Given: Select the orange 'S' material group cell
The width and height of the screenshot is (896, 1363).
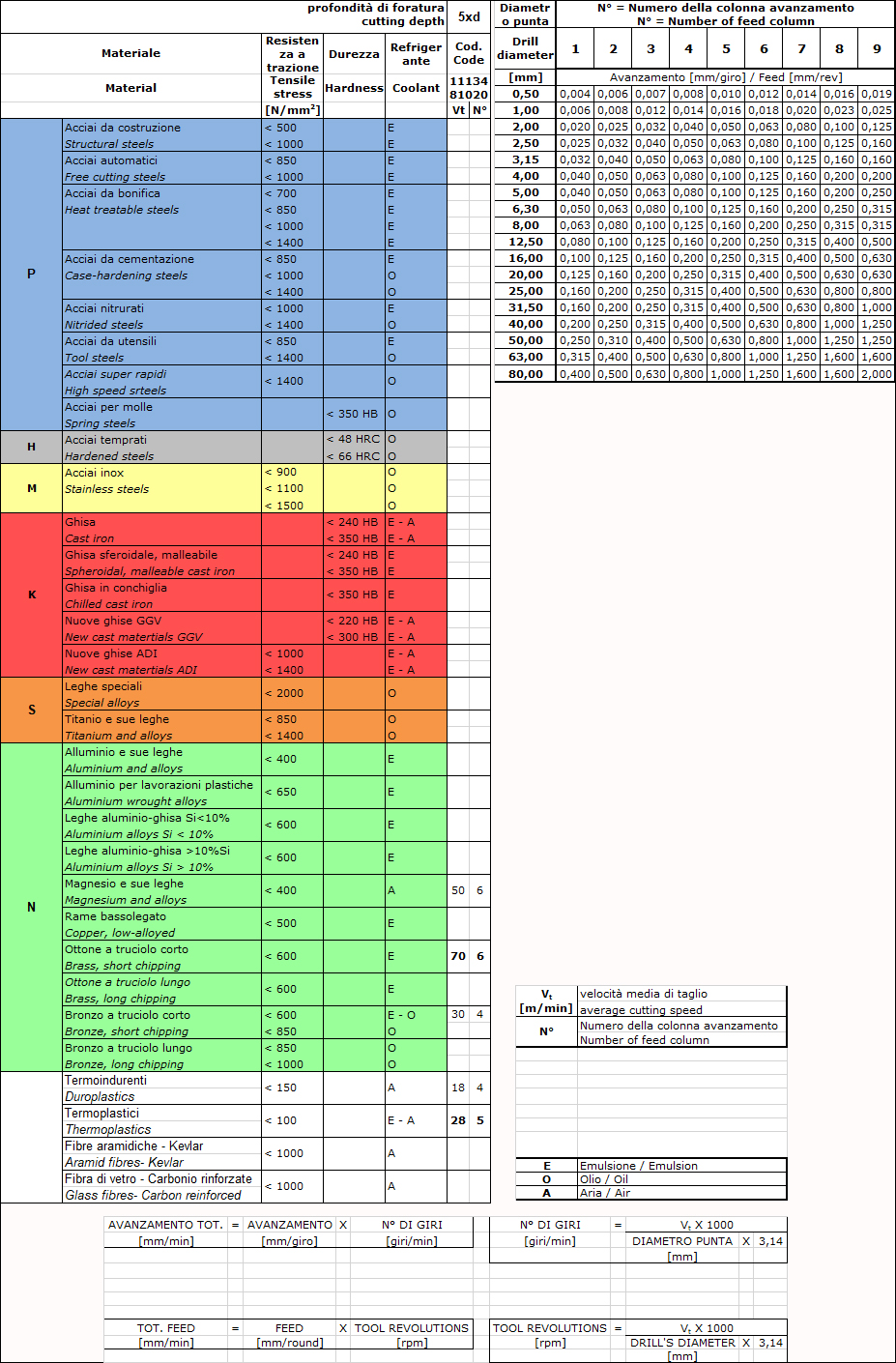Looking at the screenshot, I should click(31, 710).
